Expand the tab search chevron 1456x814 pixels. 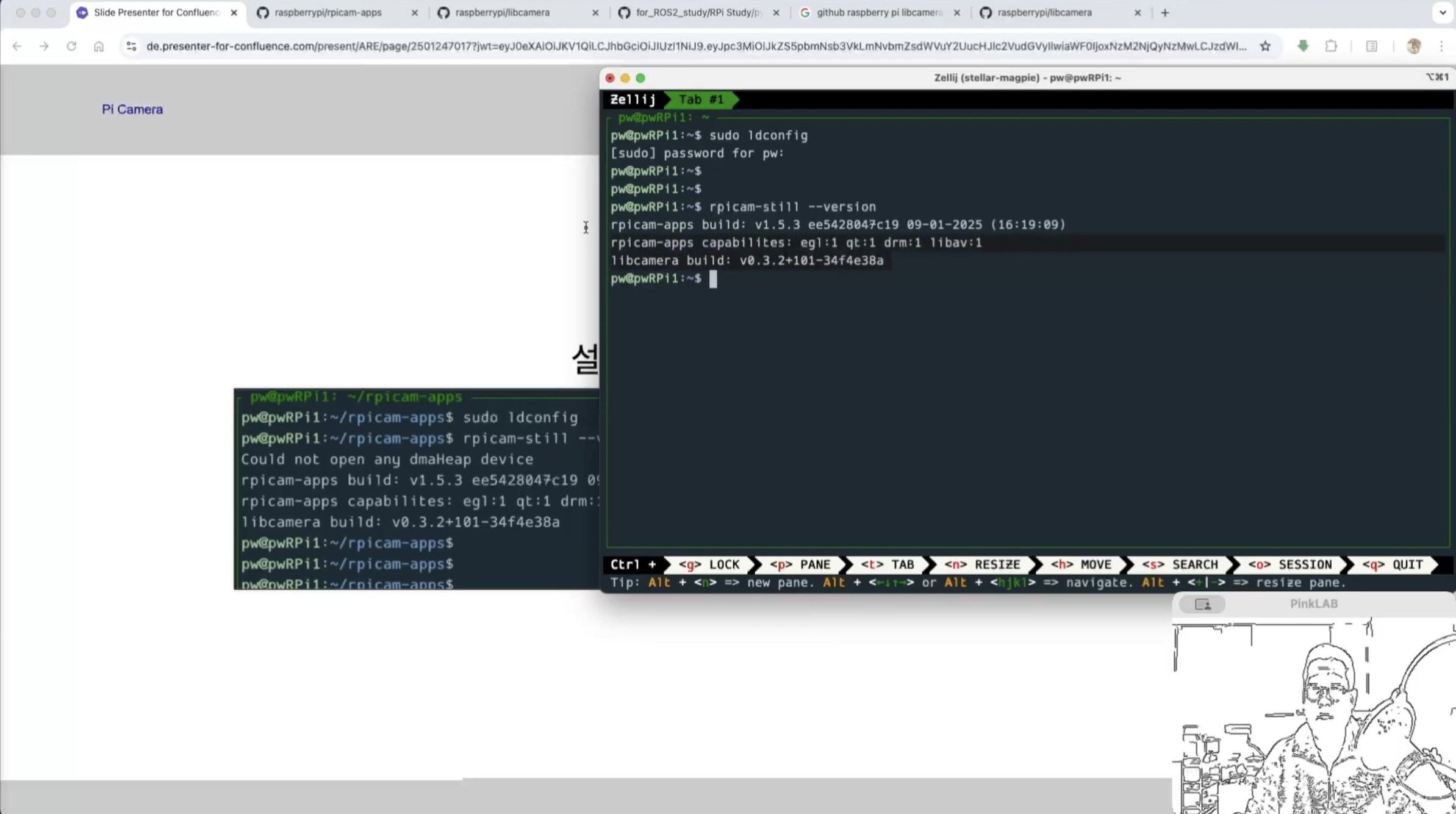[1442, 13]
